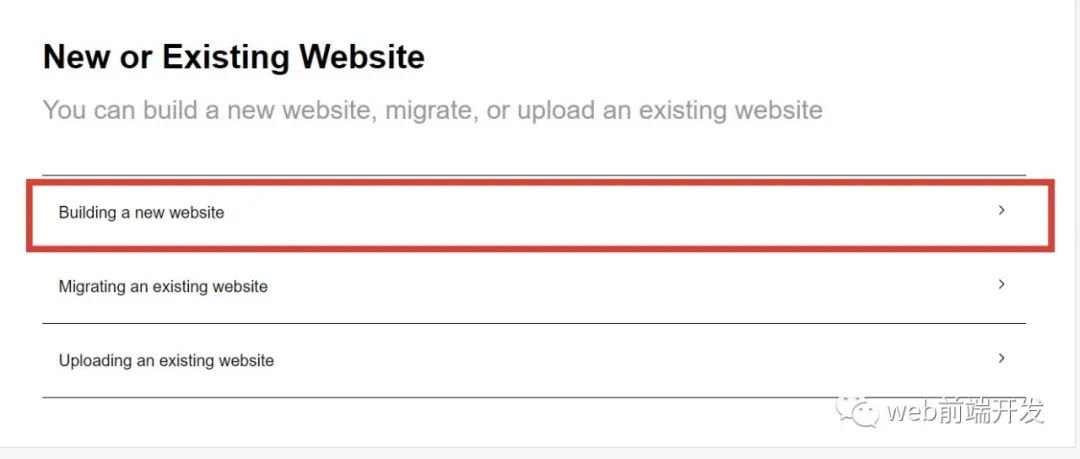Viewport: 1080px width, 459px height.
Task: Select the "Building a new website" label
Action: pos(141,212)
